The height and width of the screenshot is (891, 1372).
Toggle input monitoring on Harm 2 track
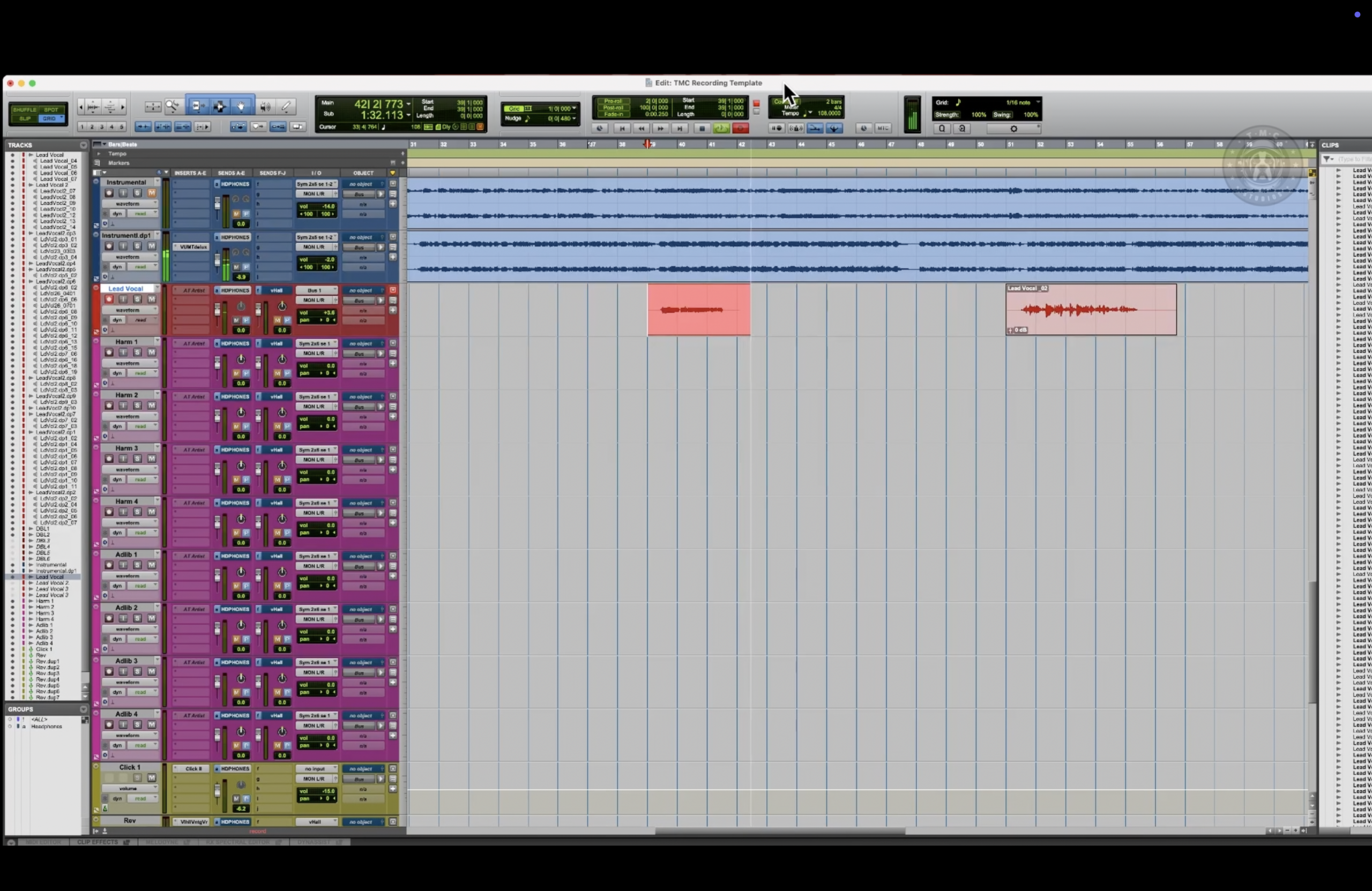tap(123, 405)
